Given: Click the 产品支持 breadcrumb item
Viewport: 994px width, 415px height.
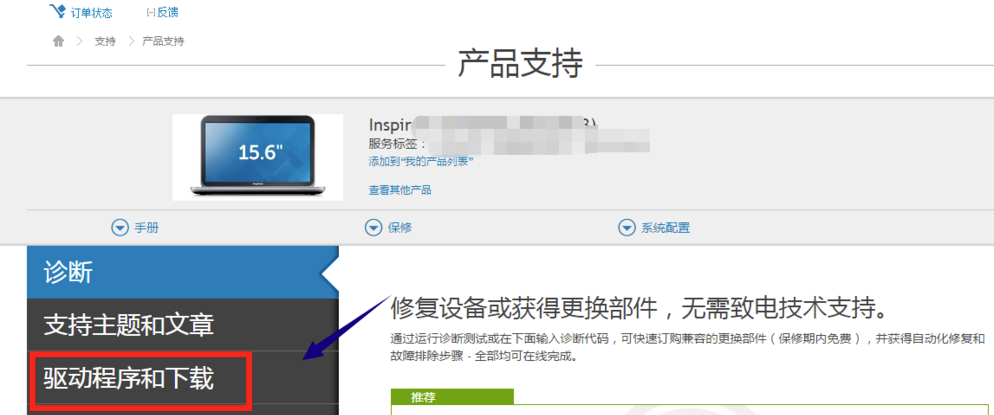Looking at the screenshot, I should tap(163, 41).
